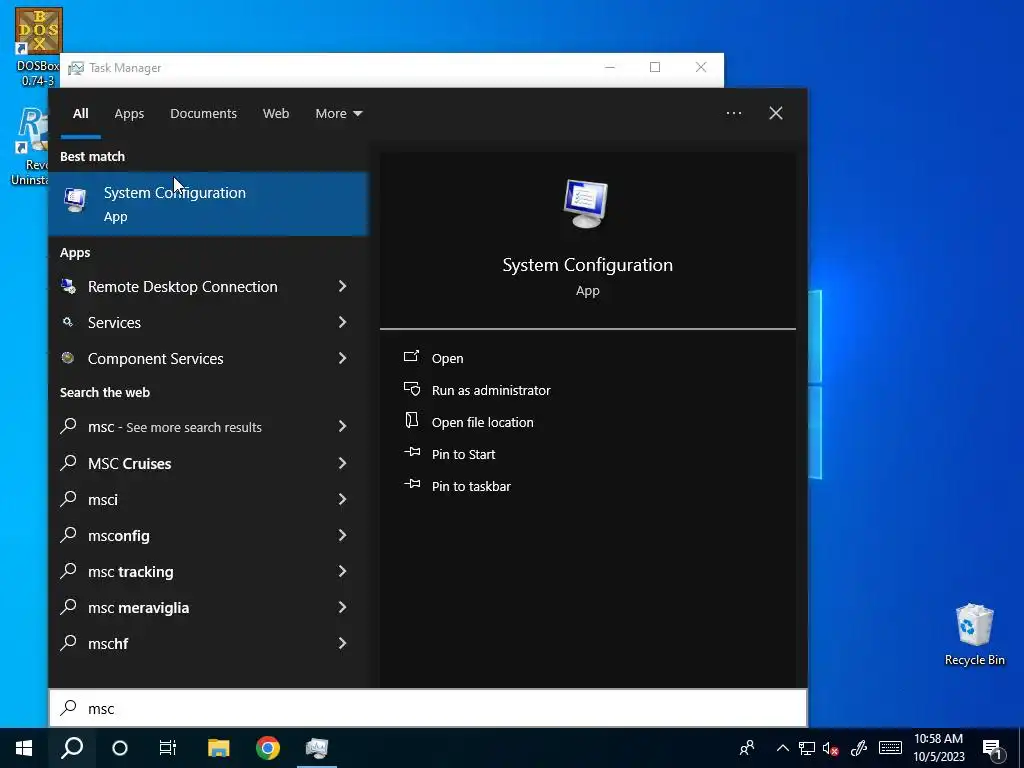1024x768 pixels.
Task: Click the System Configuration icon in best match
Action: [75, 200]
